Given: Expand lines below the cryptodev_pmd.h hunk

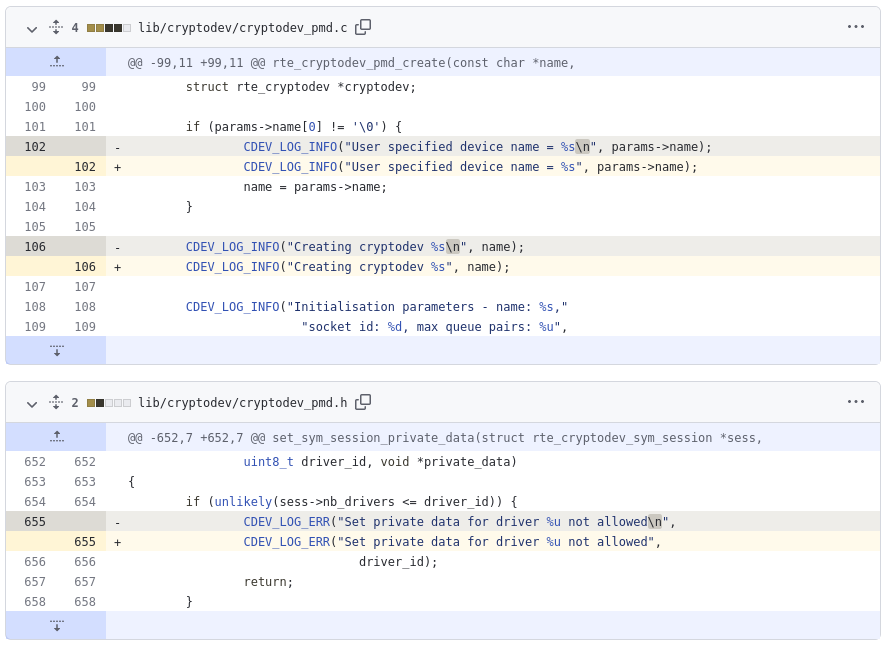Looking at the screenshot, I should [56, 625].
